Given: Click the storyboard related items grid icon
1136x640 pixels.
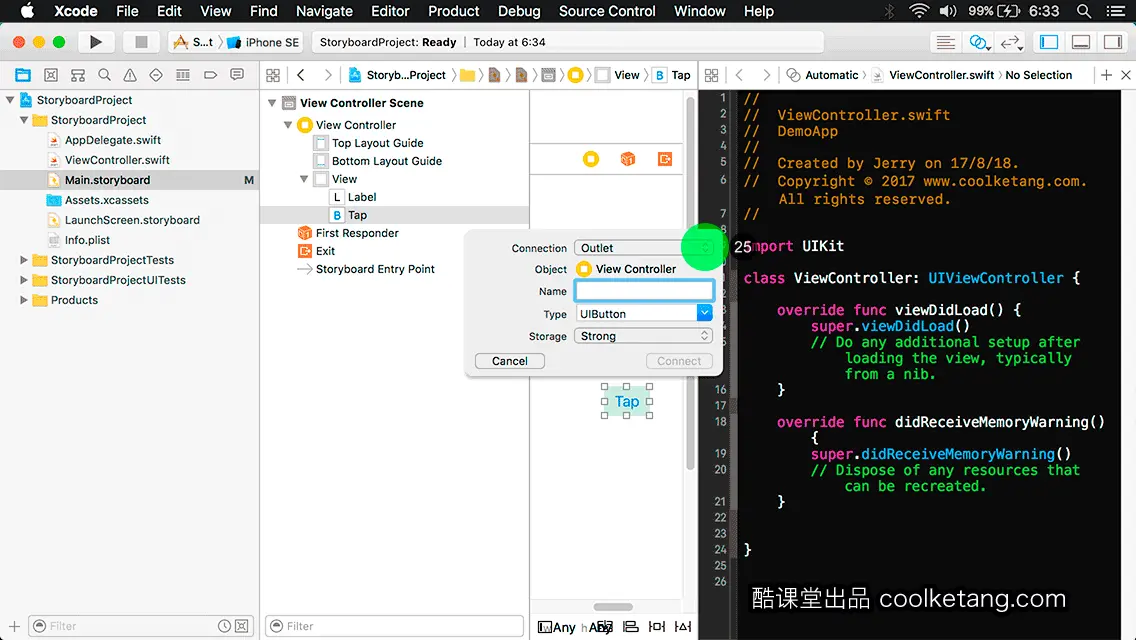Looking at the screenshot, I should [x=273, y=75].
